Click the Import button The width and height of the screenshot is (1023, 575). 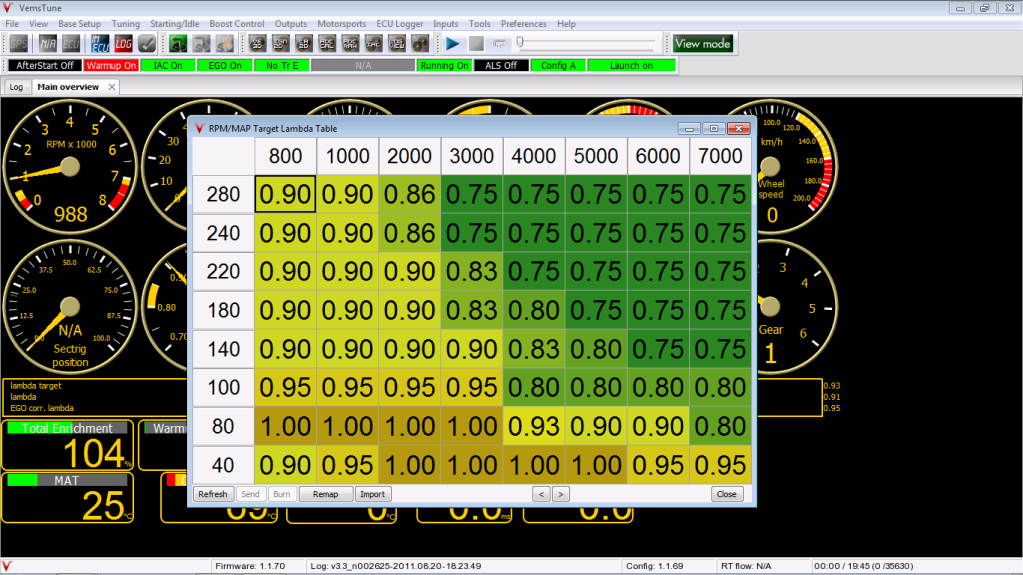tap(373, 494)
